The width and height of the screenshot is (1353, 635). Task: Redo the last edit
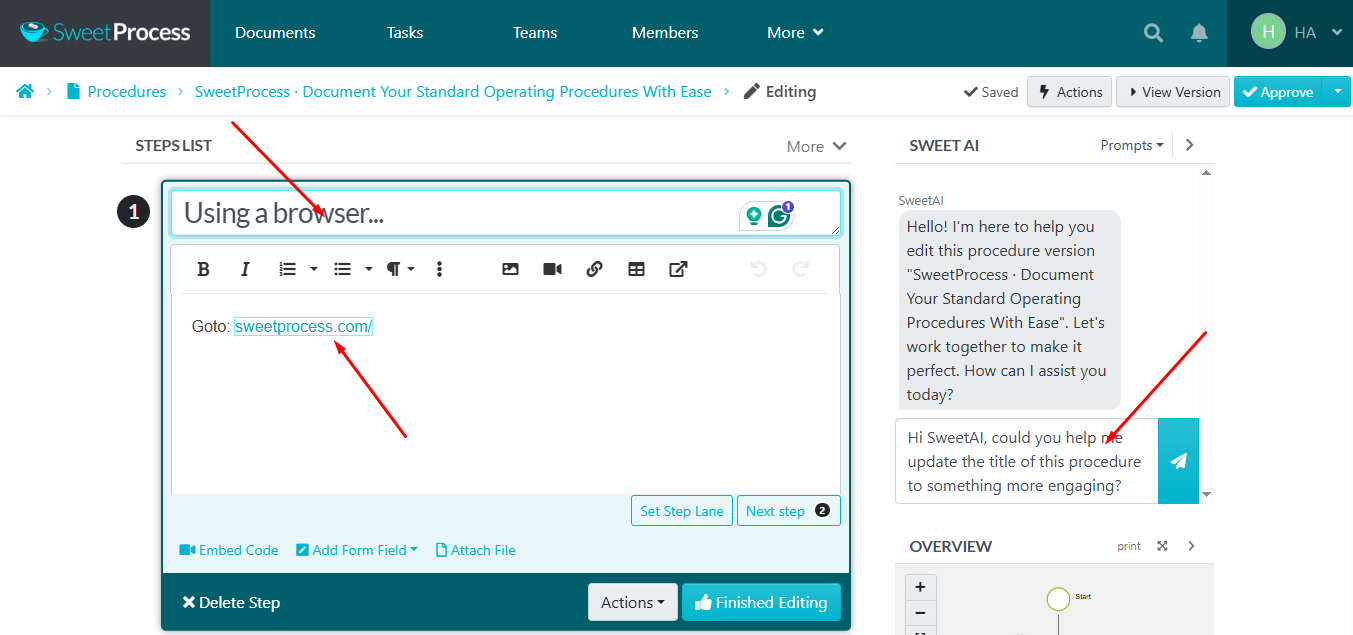800,269
